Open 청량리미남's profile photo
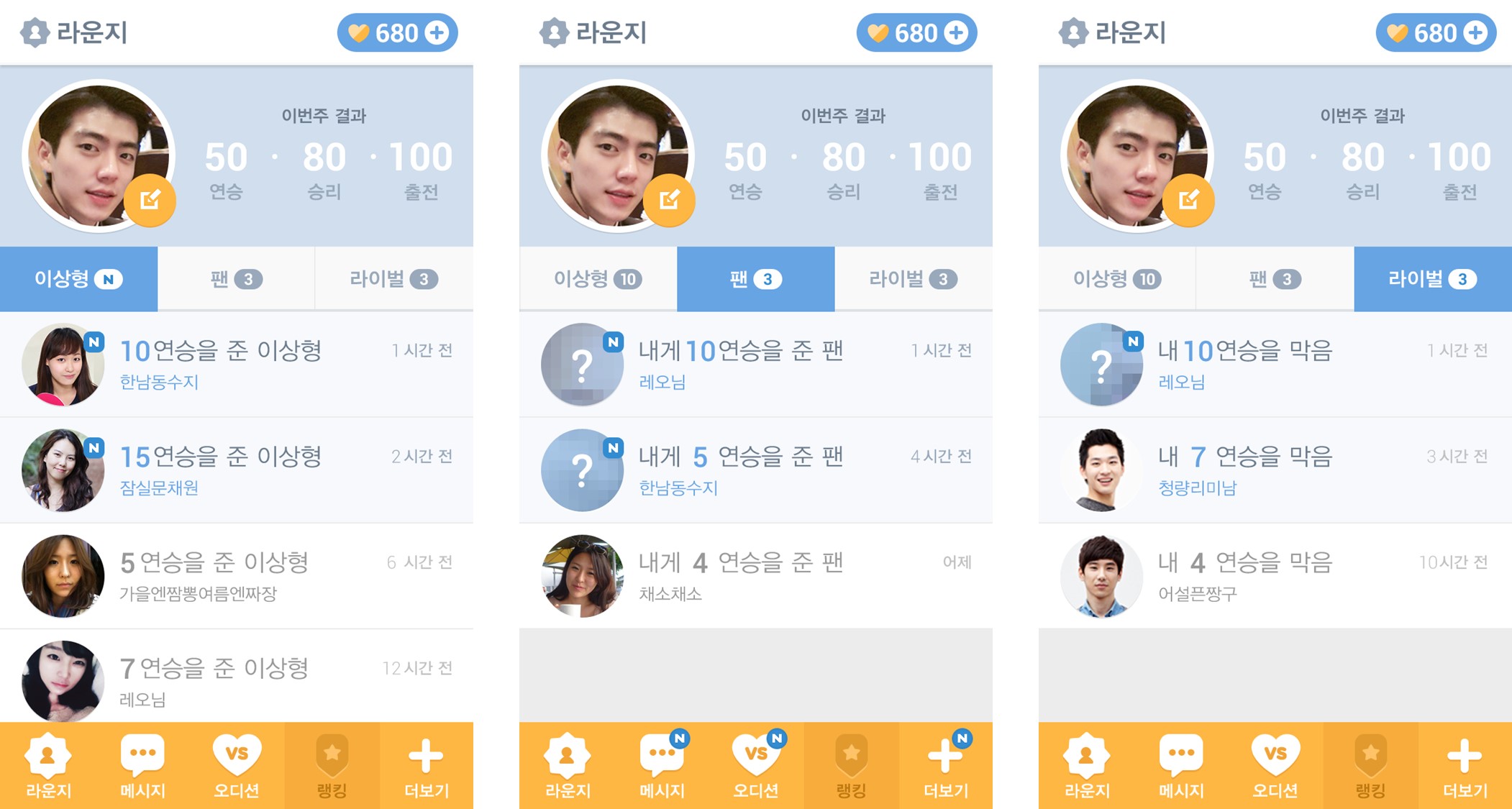 pyautogui.click(x=1101, y=470)
